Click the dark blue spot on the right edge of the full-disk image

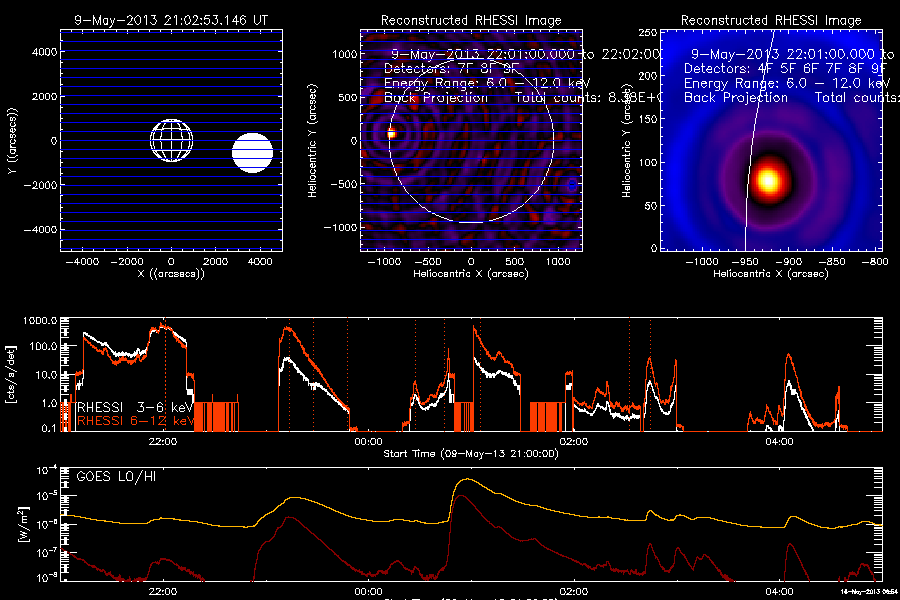[x=572, y=185]
